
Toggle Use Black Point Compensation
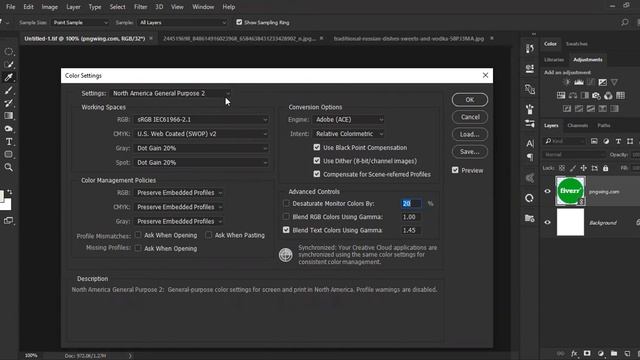pos(317,147)
